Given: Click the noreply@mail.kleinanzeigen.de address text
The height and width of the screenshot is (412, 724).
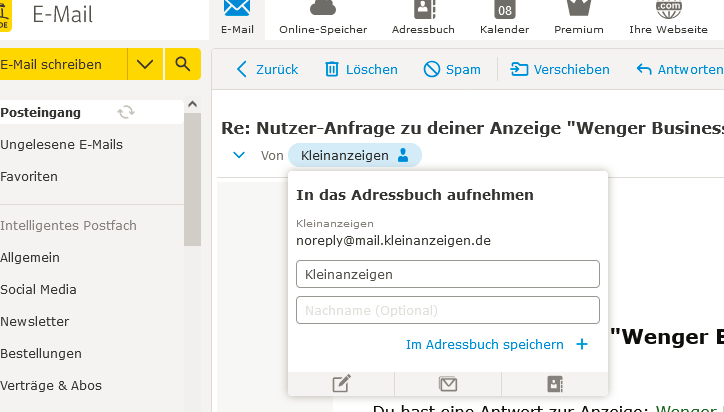Looking at the screenshot, I should click(393, 241).
